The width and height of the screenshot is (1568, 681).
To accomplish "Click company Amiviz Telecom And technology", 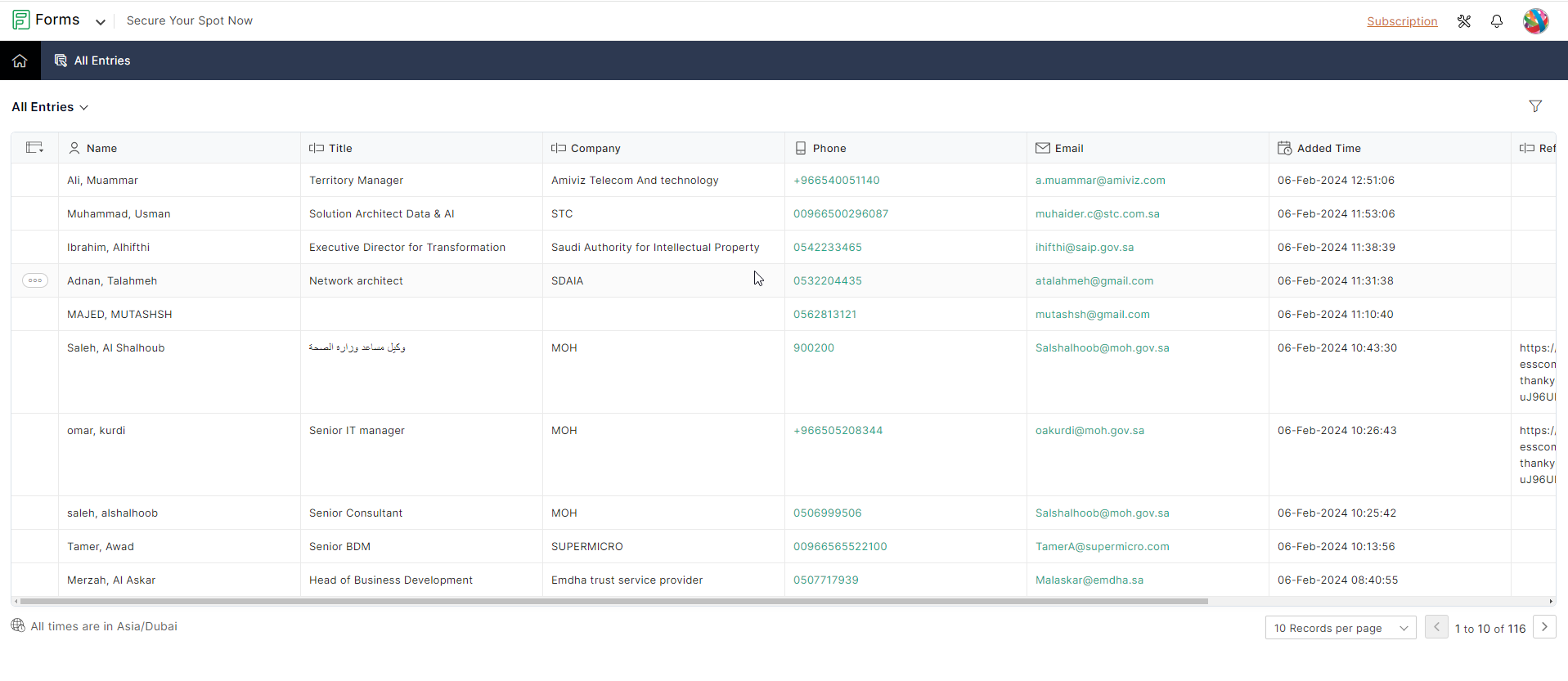I will coord(635,180).
